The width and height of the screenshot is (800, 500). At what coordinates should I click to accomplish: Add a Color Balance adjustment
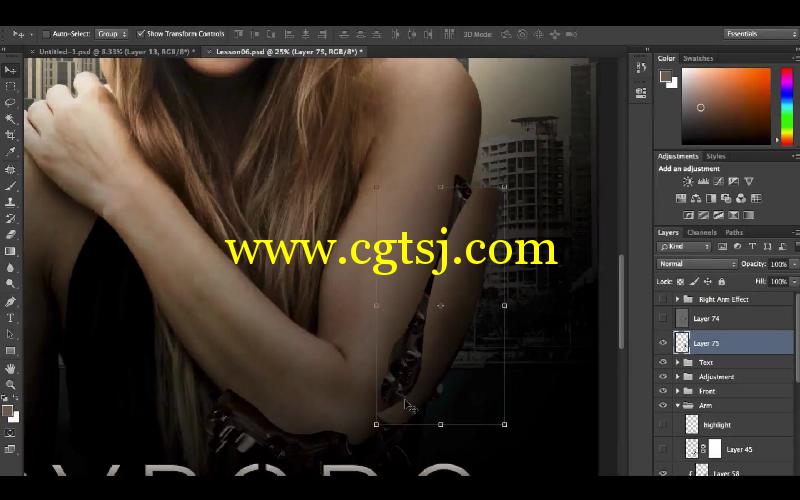click(696, 198)
